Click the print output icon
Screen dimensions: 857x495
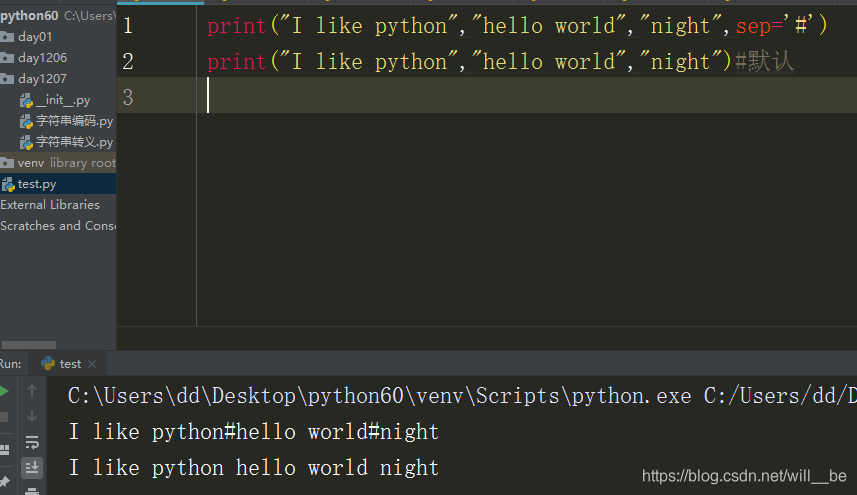pos(32,491)
